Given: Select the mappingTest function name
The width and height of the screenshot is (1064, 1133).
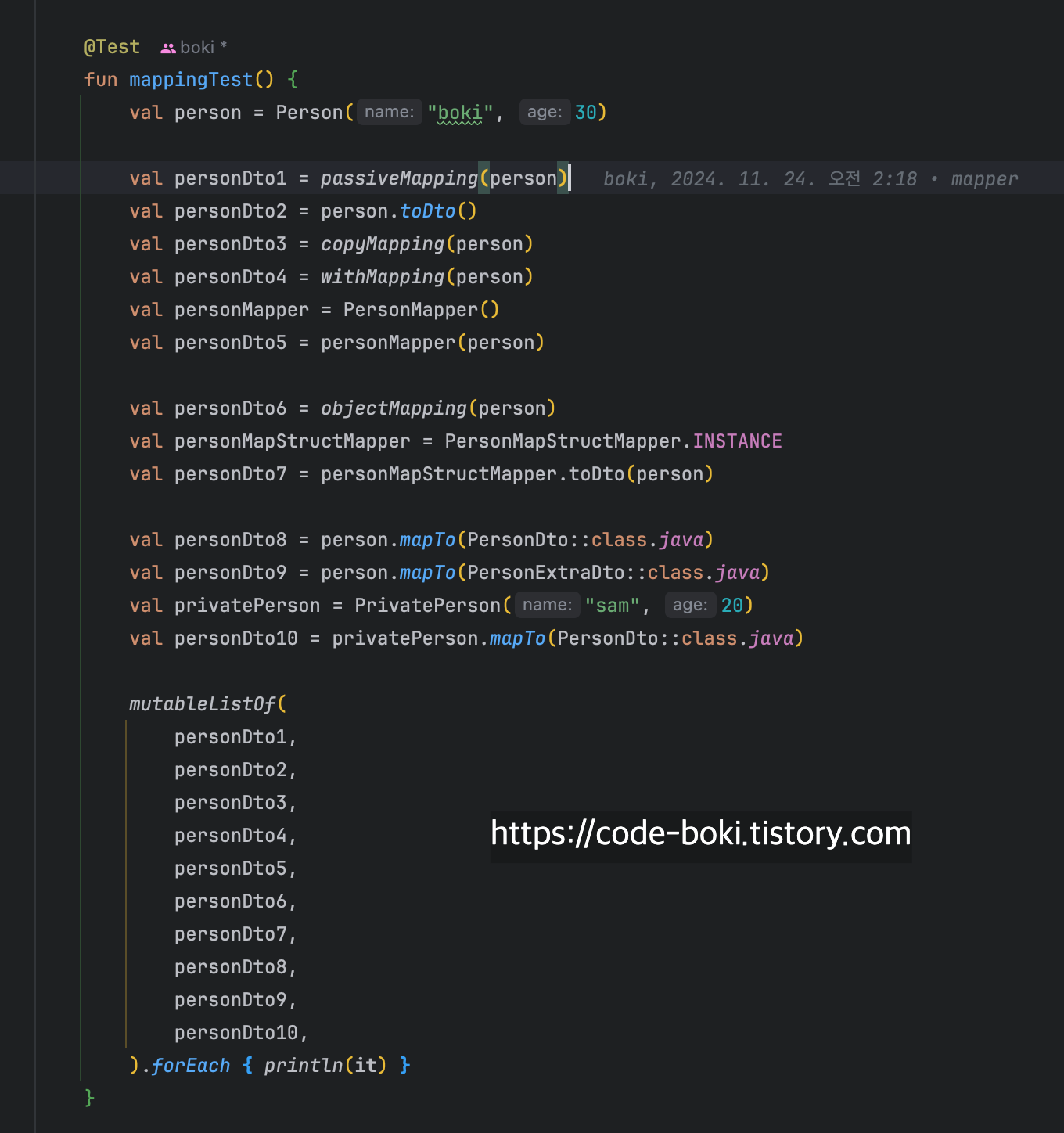Looking at the screenshot, I should pos(191,80).
